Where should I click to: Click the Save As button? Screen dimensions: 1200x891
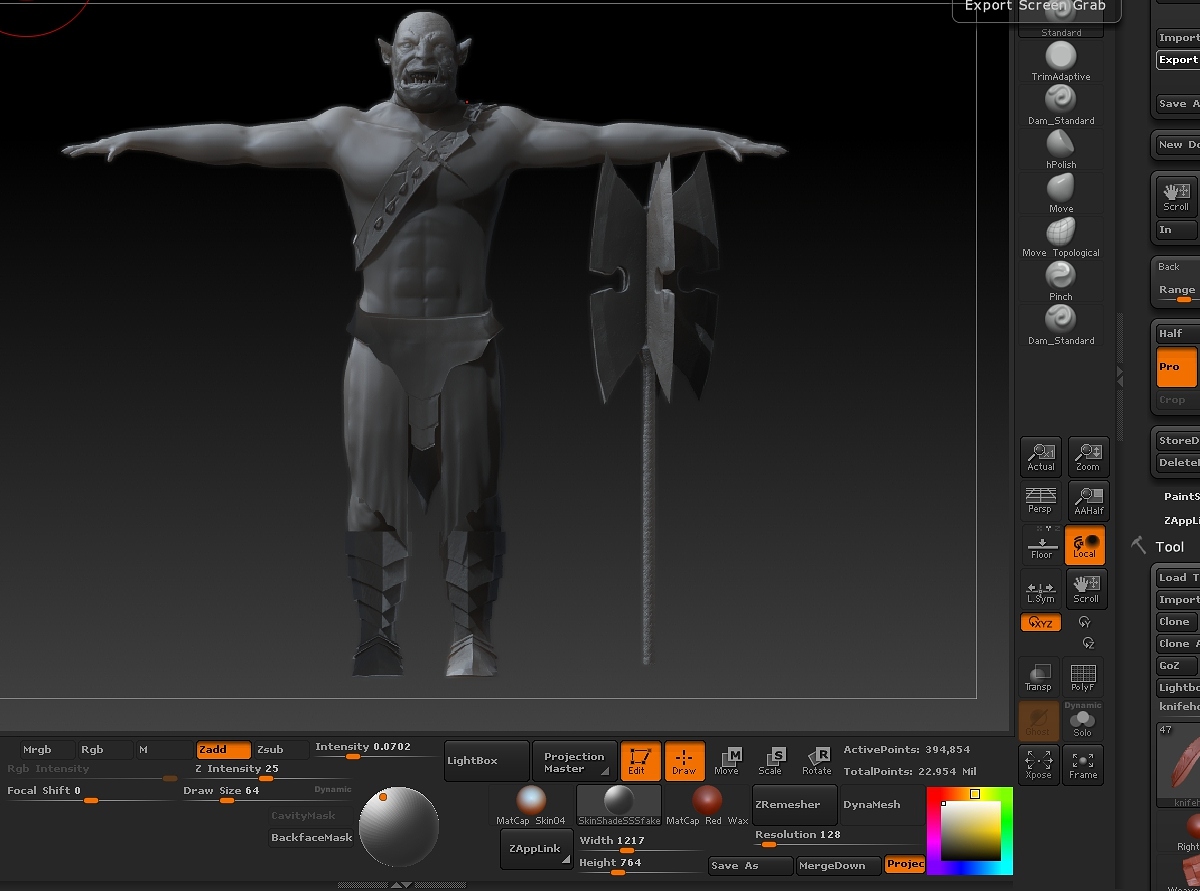[x=750, y=866]
